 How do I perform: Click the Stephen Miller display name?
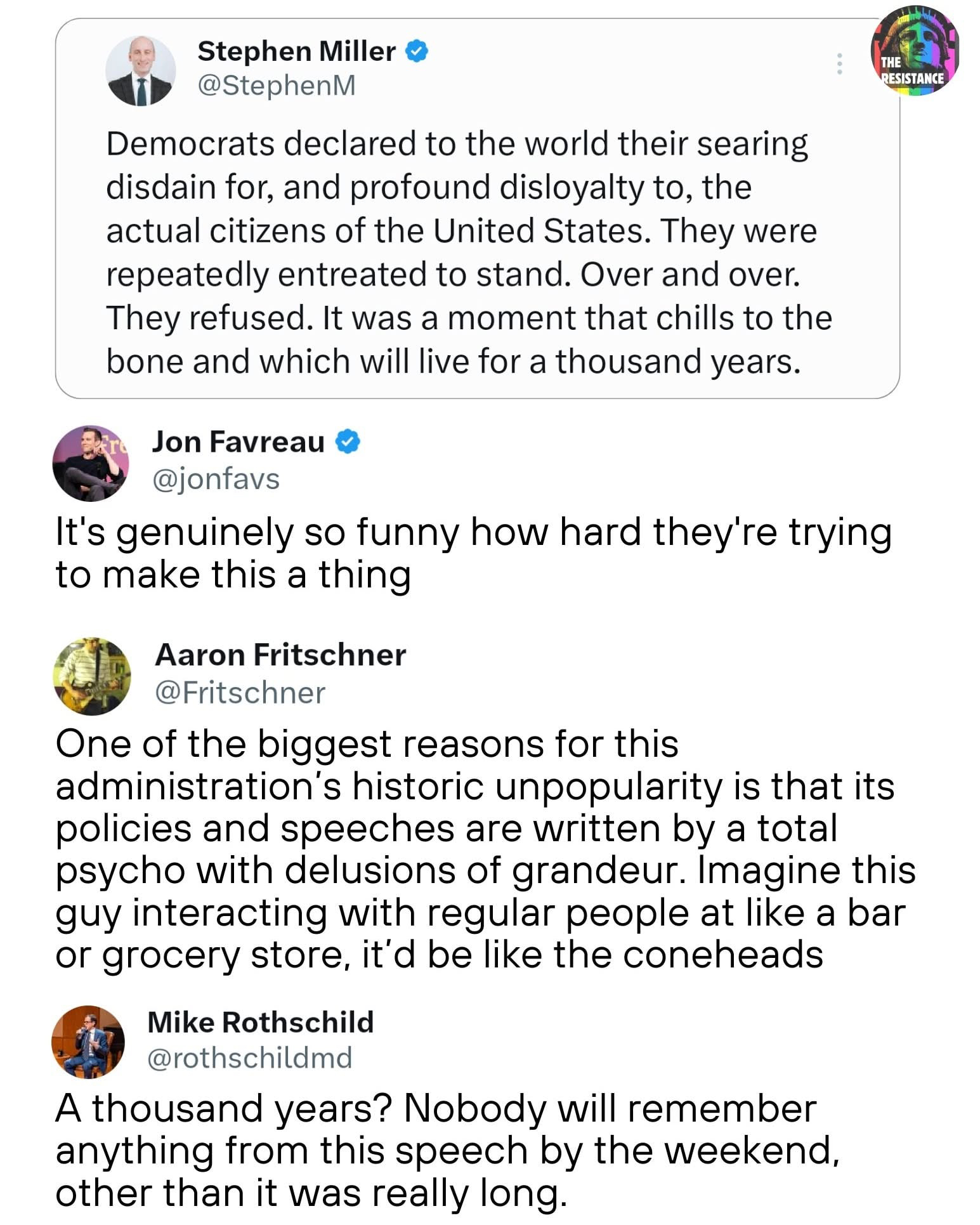296,51
